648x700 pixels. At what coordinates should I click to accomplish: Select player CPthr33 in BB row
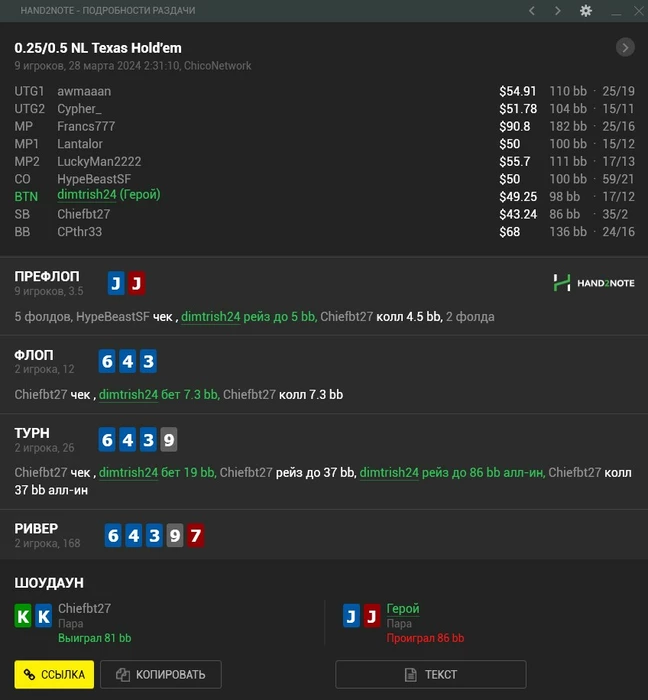(x=79, y=232)
